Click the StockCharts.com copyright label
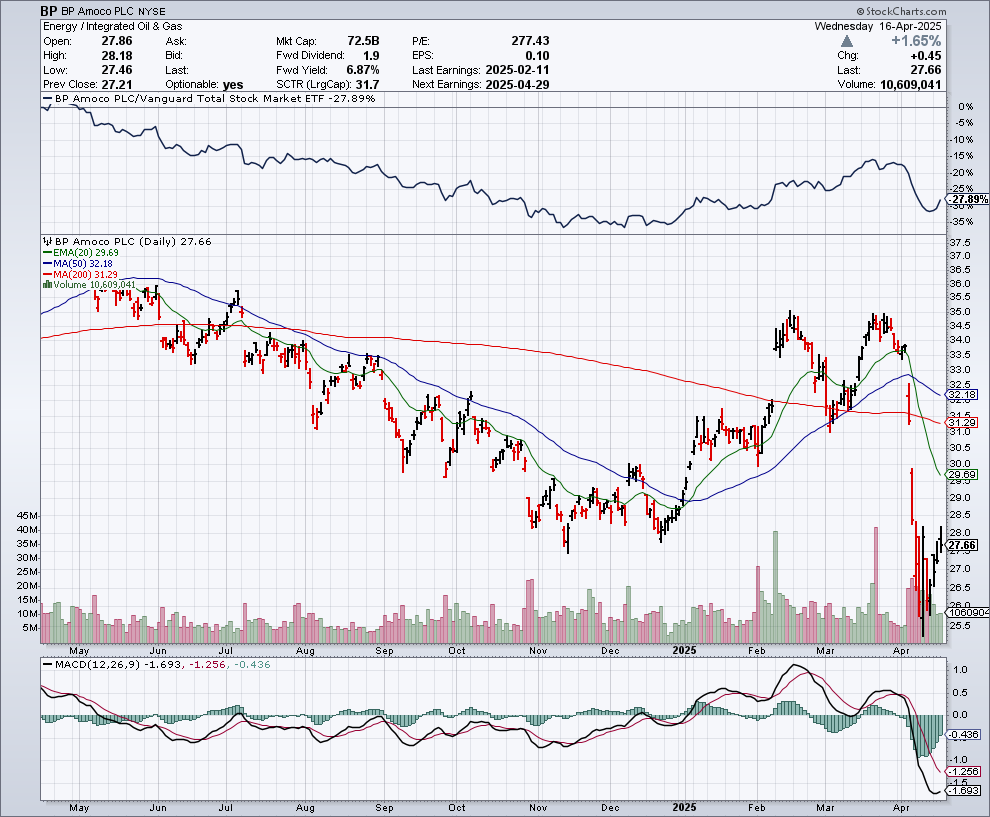 tap(902, 11)
